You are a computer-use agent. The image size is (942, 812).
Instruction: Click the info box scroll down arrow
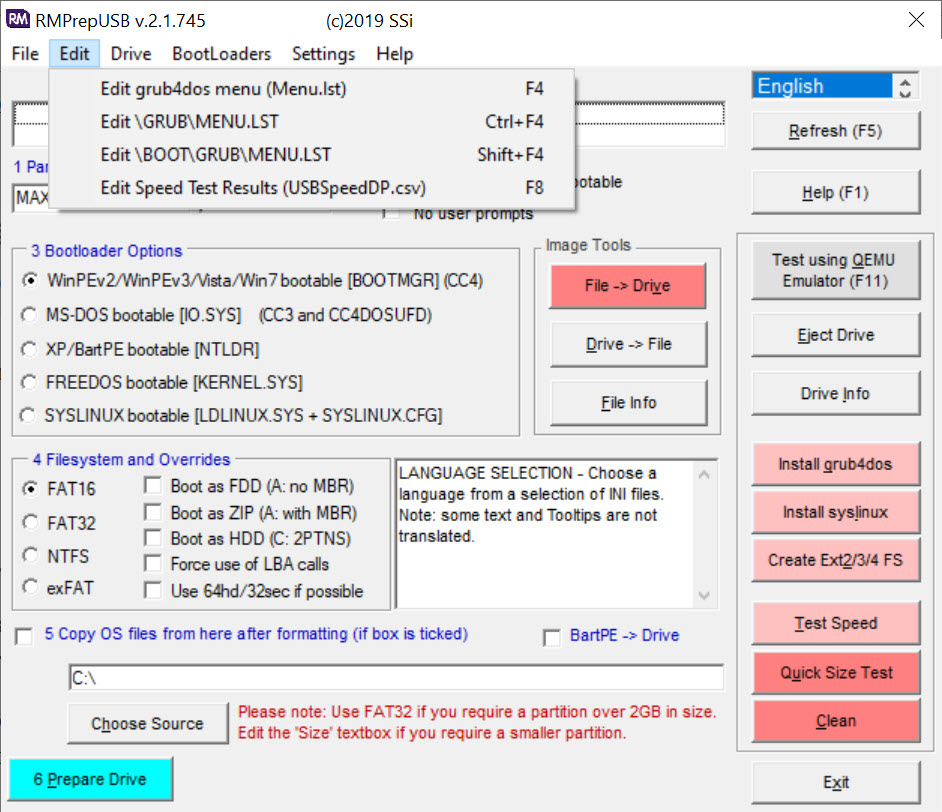705,595
